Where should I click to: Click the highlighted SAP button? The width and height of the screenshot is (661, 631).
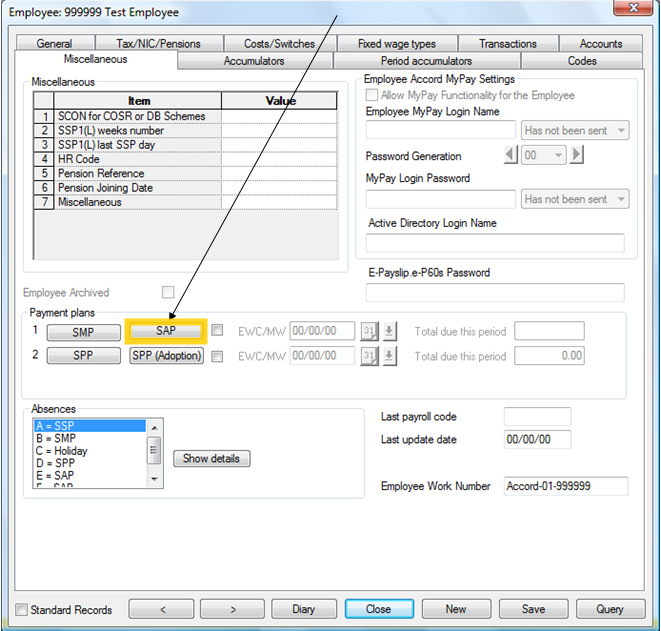pos(166,331)
